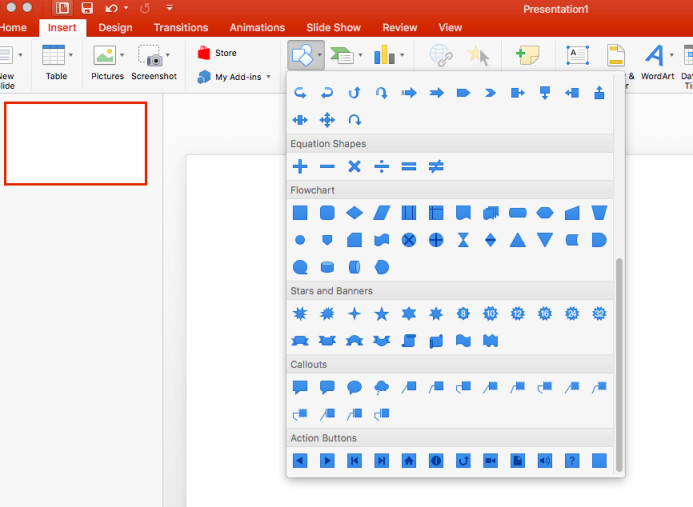Insert the Sound action button
Viewport: 693px width, 507px height.
pyautogui.click(x=545, y=461)
